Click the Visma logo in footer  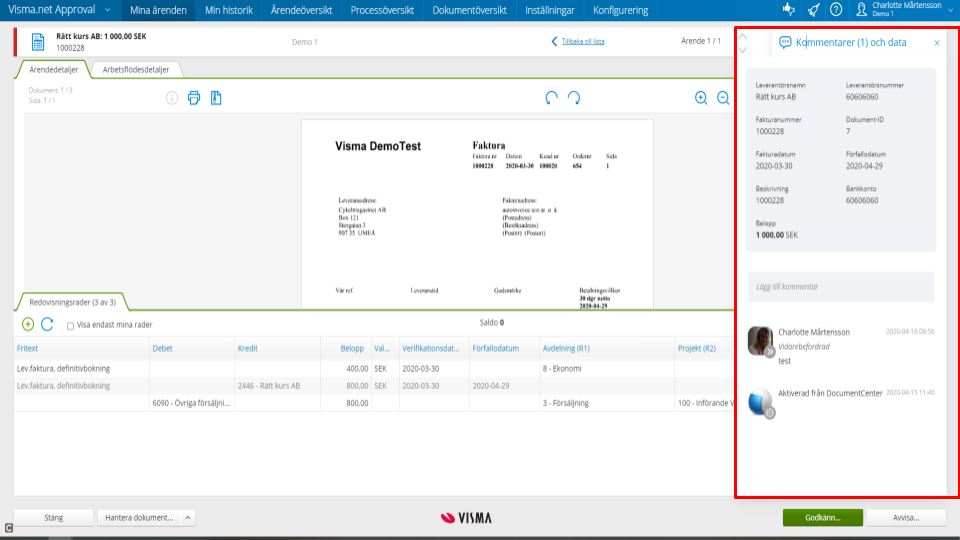pos(466,518)
